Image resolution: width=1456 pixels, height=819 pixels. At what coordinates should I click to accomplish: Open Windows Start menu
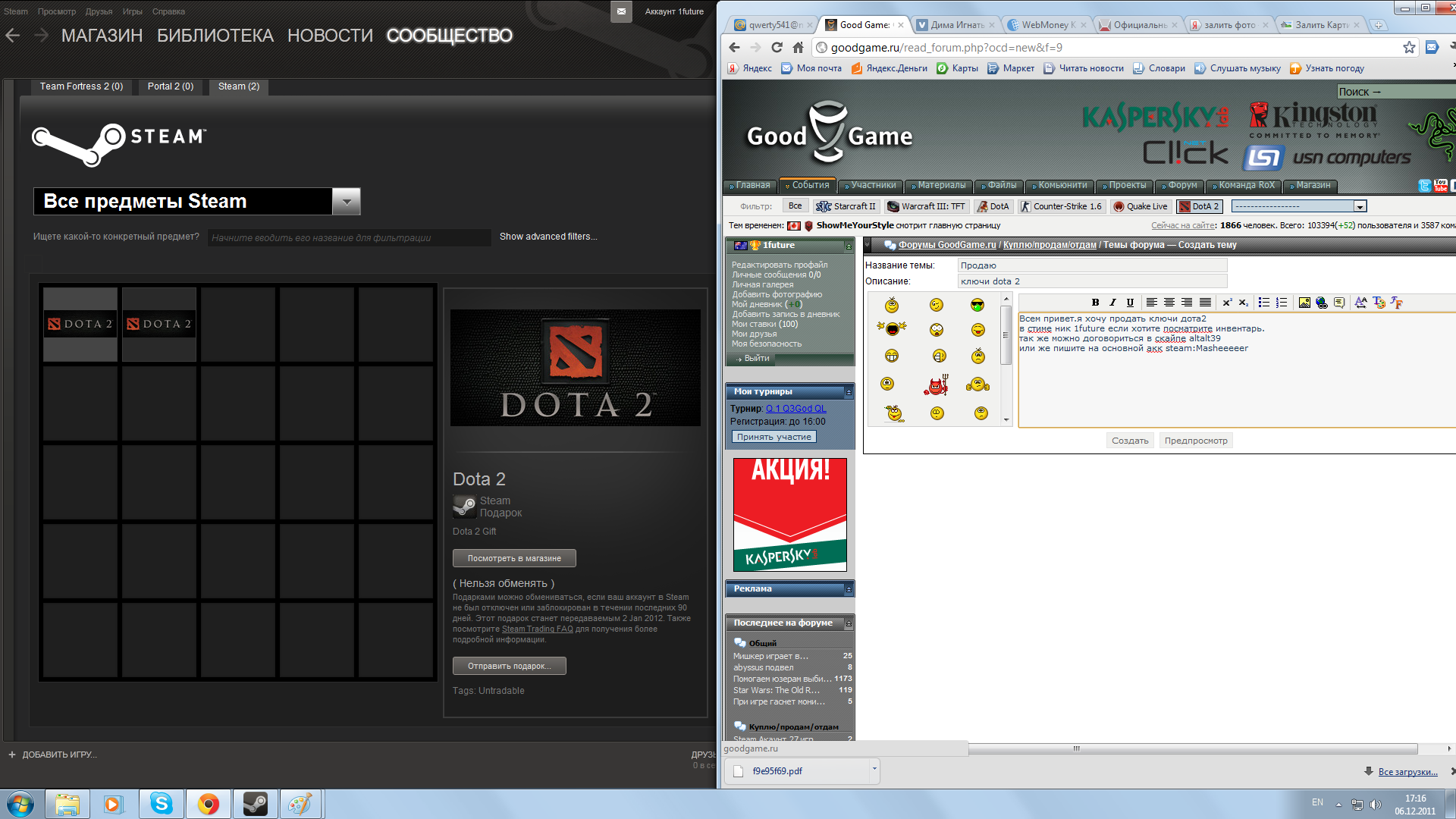click(x=20, y=804)
